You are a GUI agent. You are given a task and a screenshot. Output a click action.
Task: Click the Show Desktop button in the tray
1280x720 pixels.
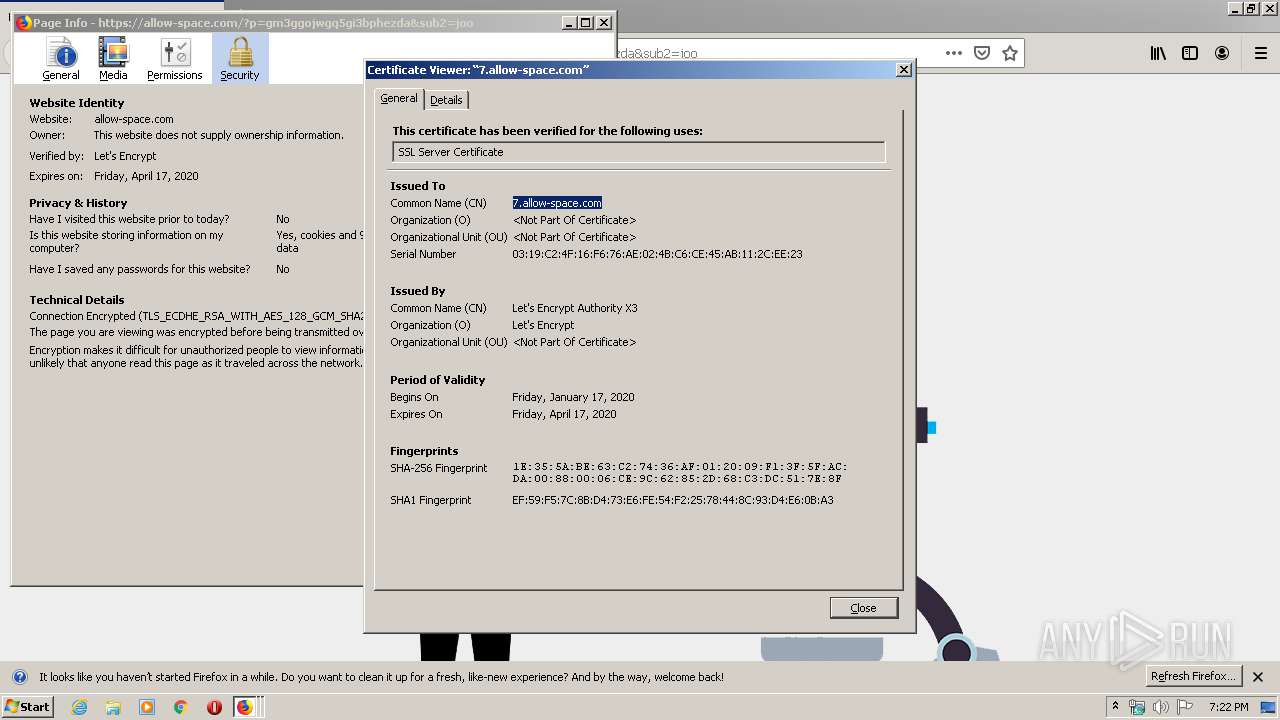click(1269, 707)
